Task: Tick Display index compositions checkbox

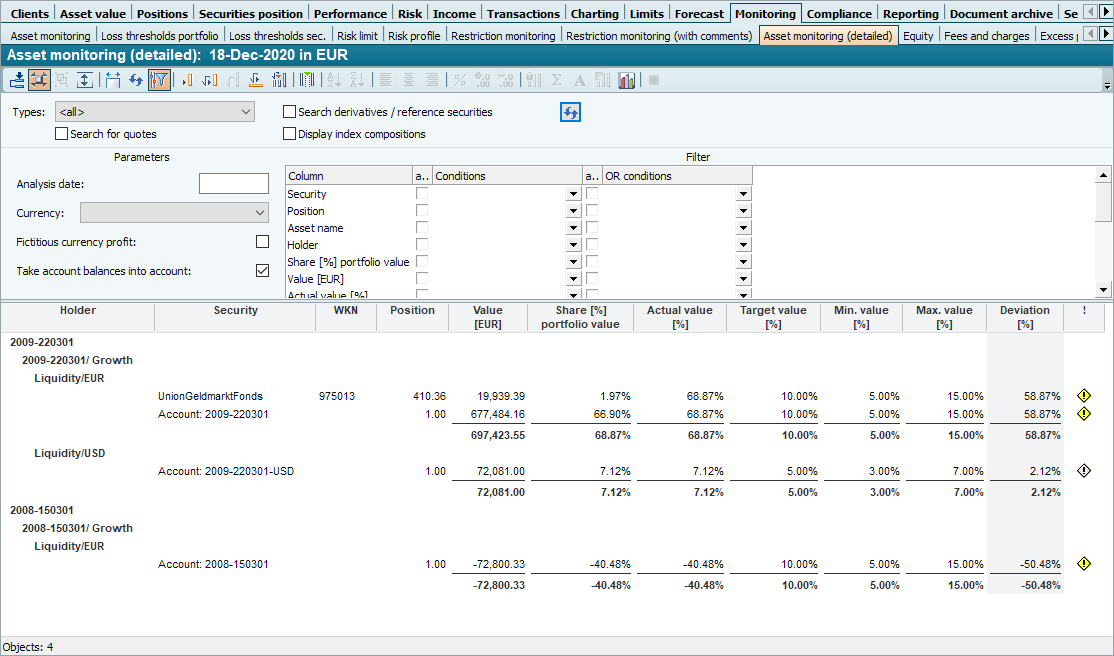Action: [x=290, y=134]
